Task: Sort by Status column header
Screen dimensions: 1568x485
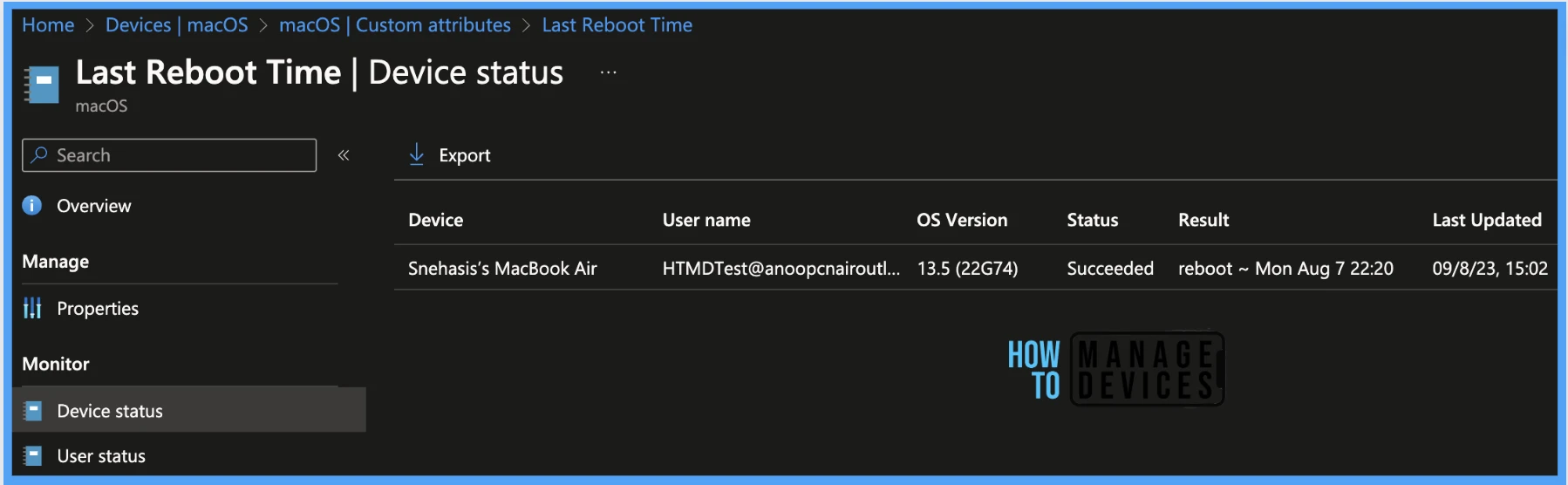Action: coord(1093,220)
